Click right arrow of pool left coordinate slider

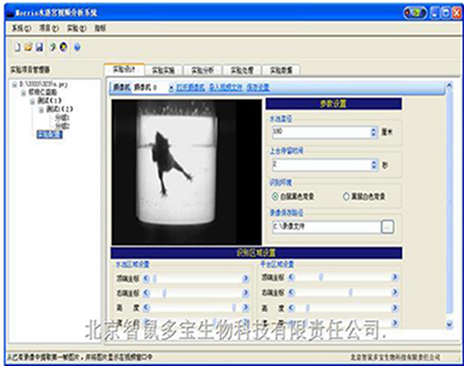tap(245, 293)
